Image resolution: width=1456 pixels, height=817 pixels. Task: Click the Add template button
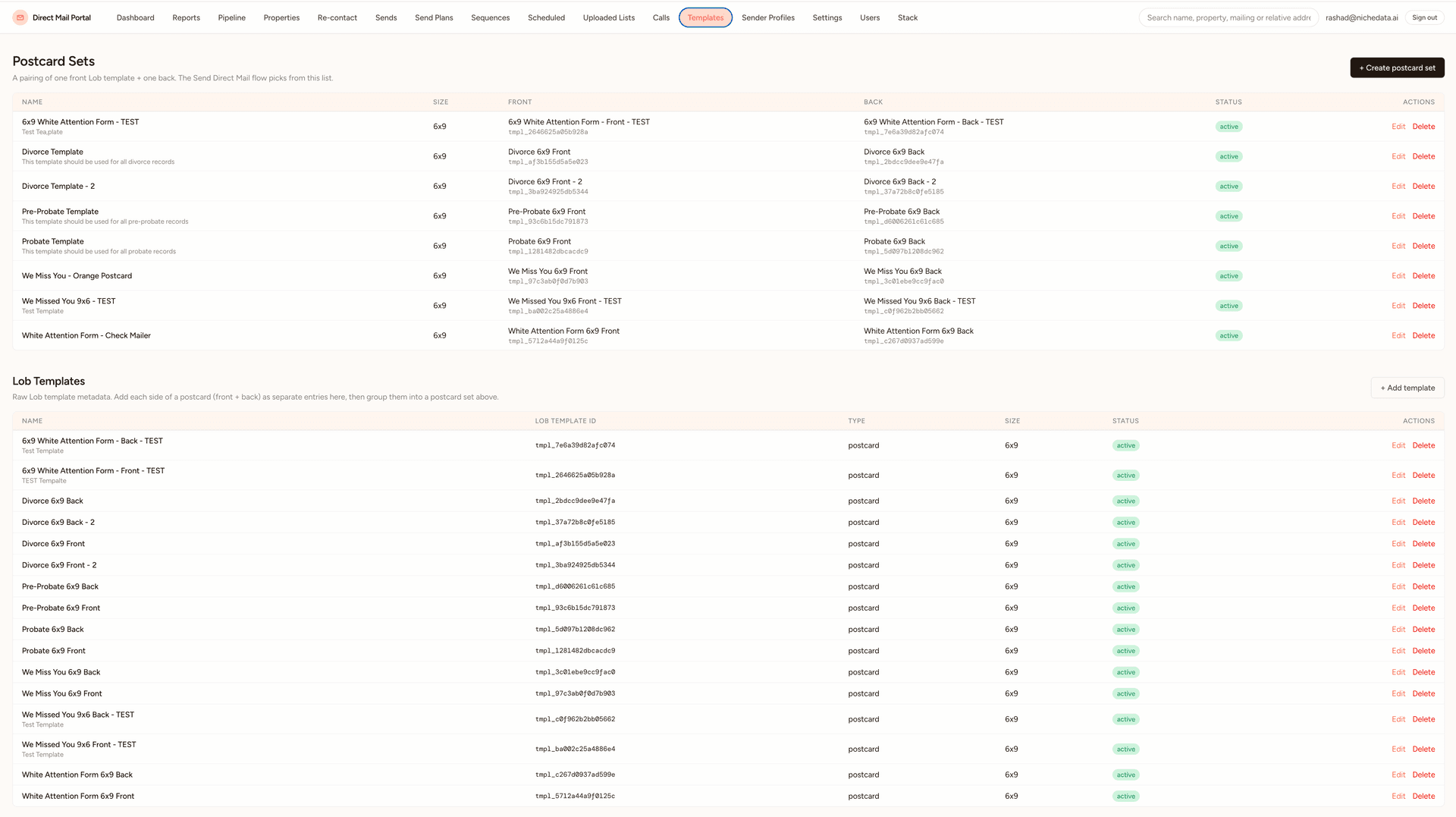point(1407,388)
